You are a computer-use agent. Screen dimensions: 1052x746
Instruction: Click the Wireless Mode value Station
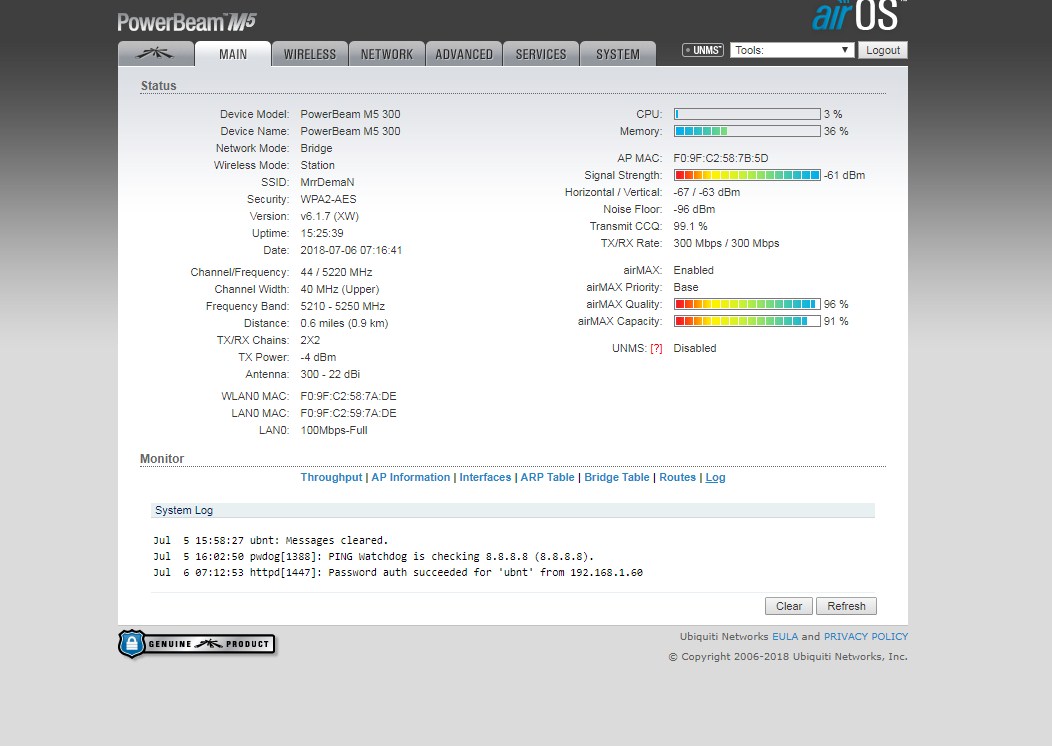317,165
